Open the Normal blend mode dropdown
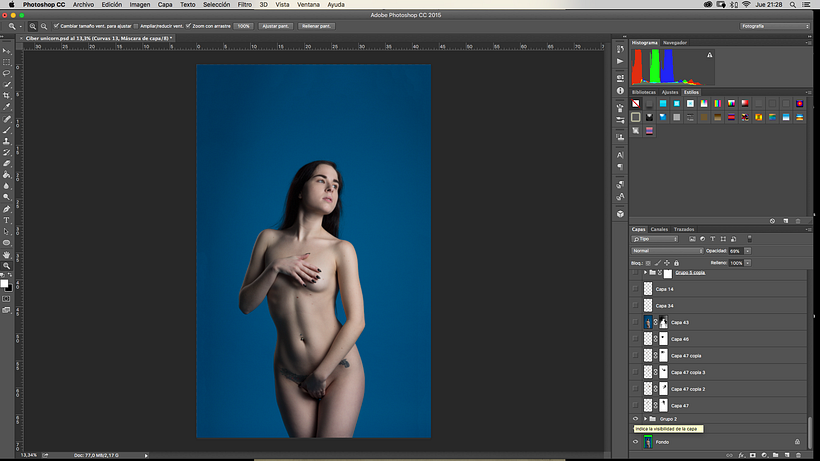This screenshot has height=461, width=820. coord(667,251)
